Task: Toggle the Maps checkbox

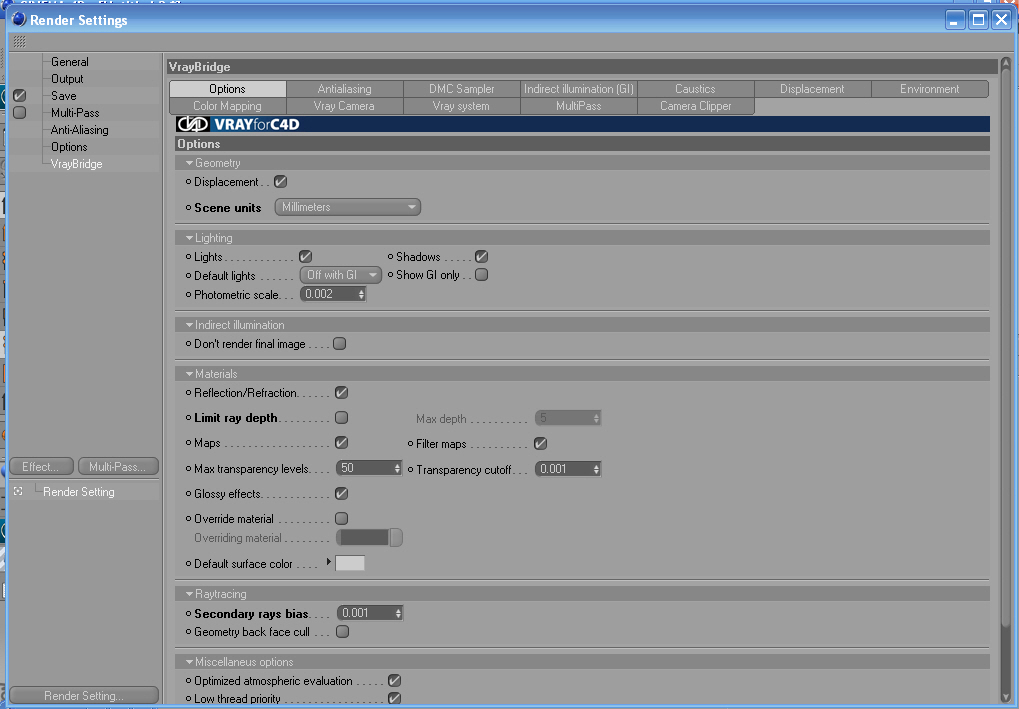Action: tap(342, 443)
